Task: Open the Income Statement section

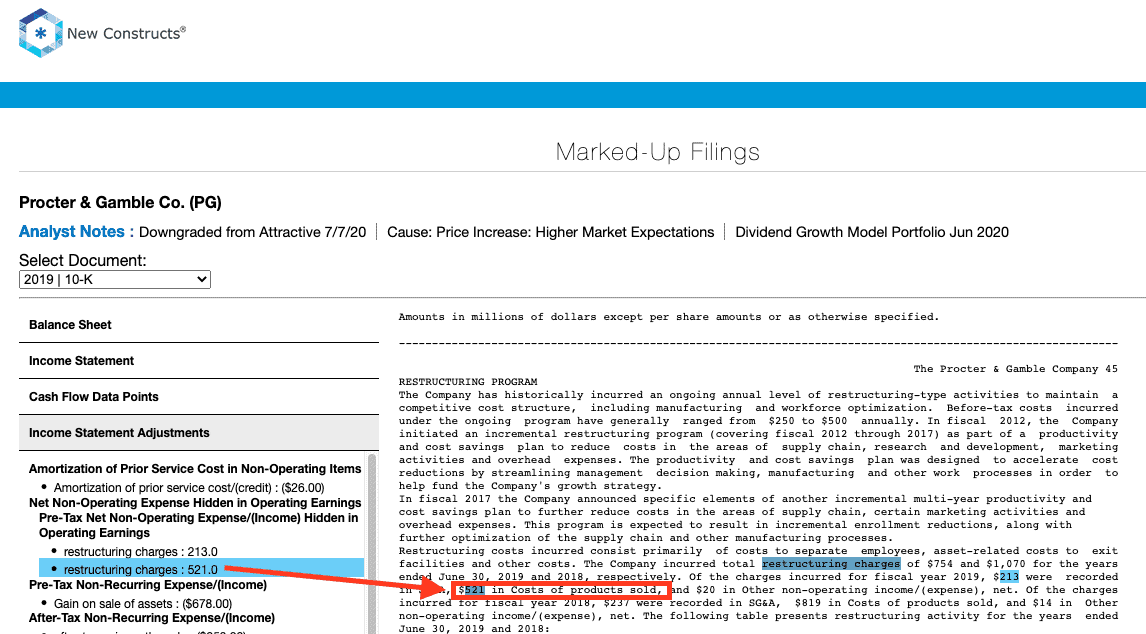Action: click(x=199, y=361)
